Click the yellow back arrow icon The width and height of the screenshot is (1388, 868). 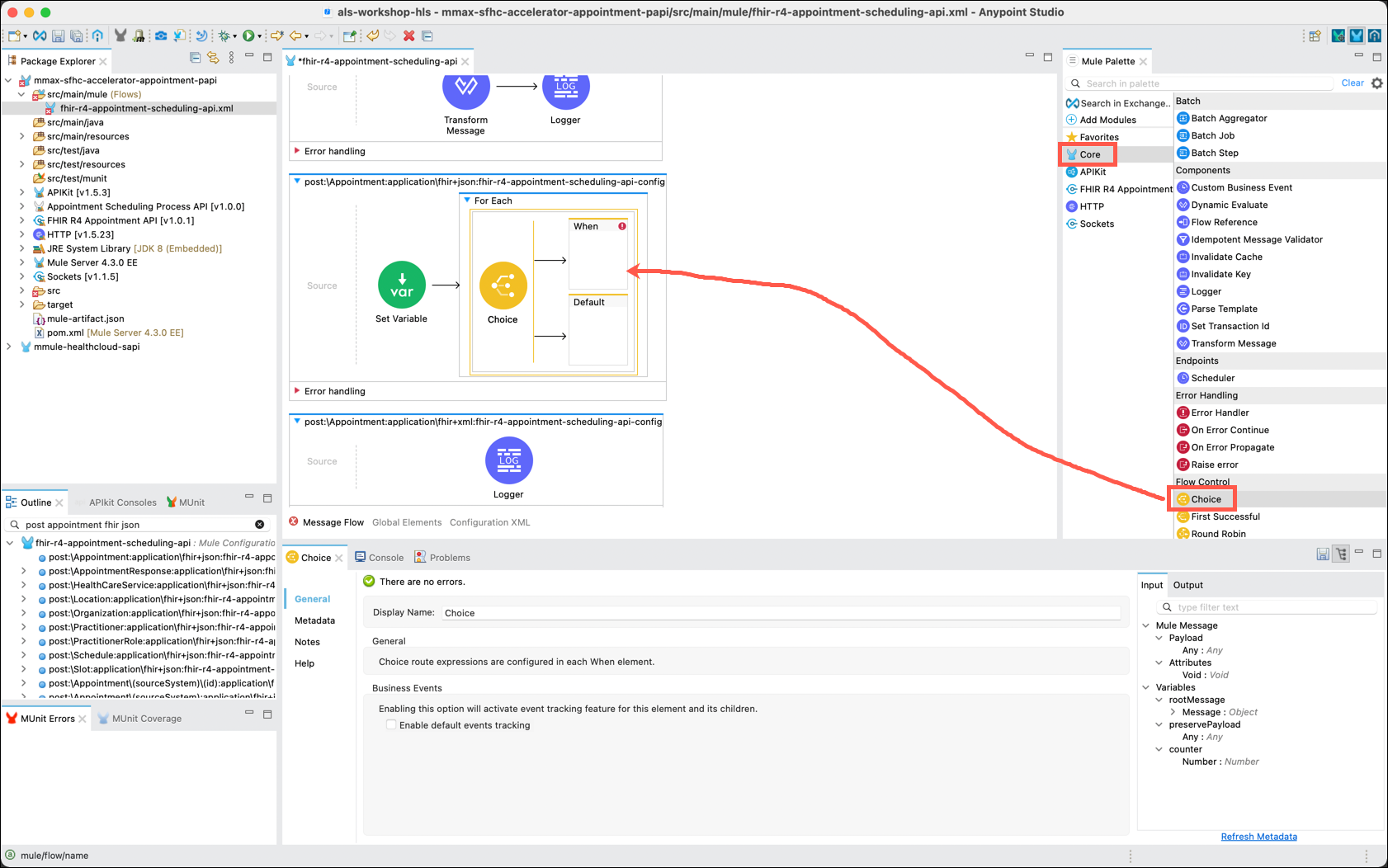pos(295,36)
